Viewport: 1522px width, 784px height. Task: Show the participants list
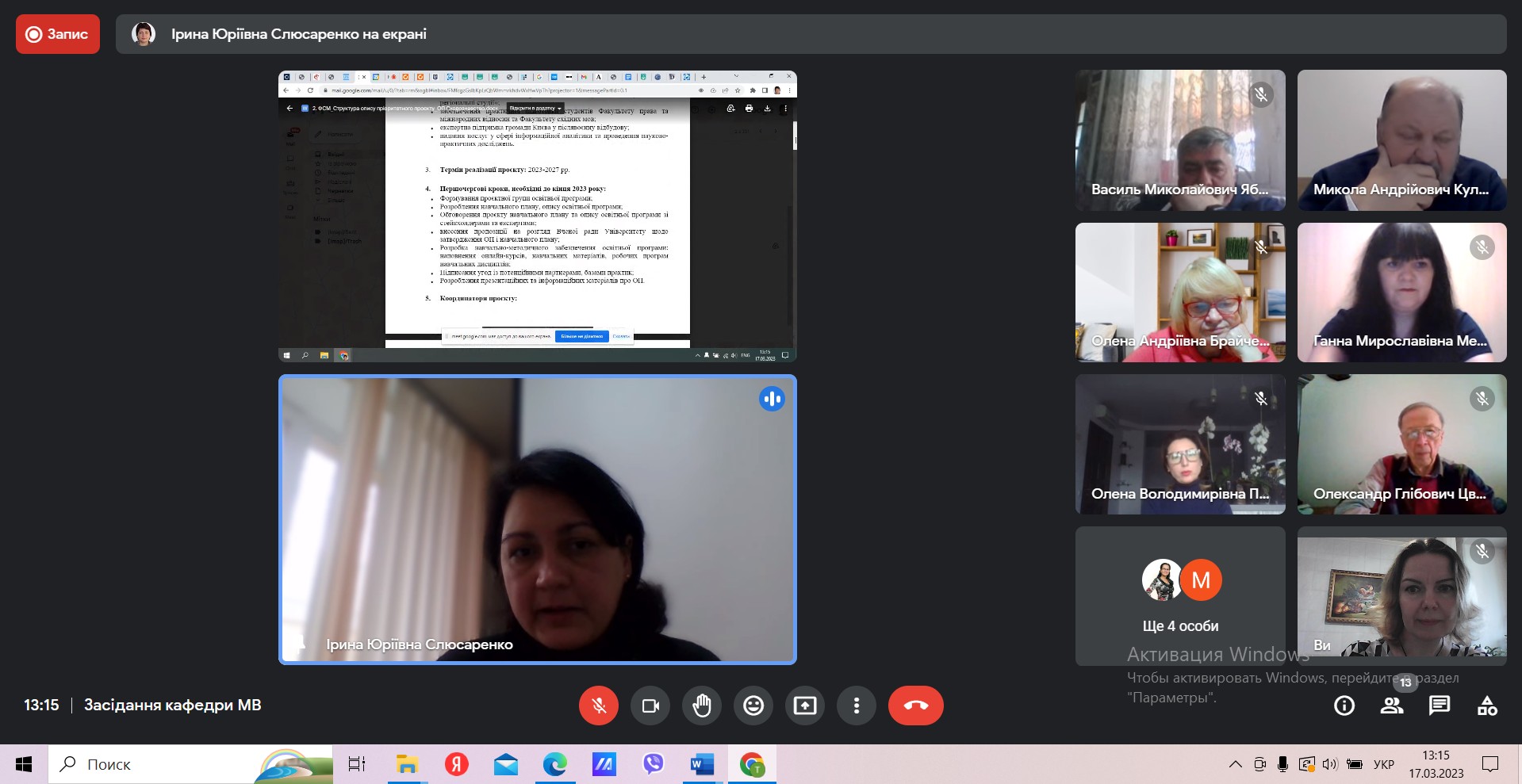(1392, 706)
